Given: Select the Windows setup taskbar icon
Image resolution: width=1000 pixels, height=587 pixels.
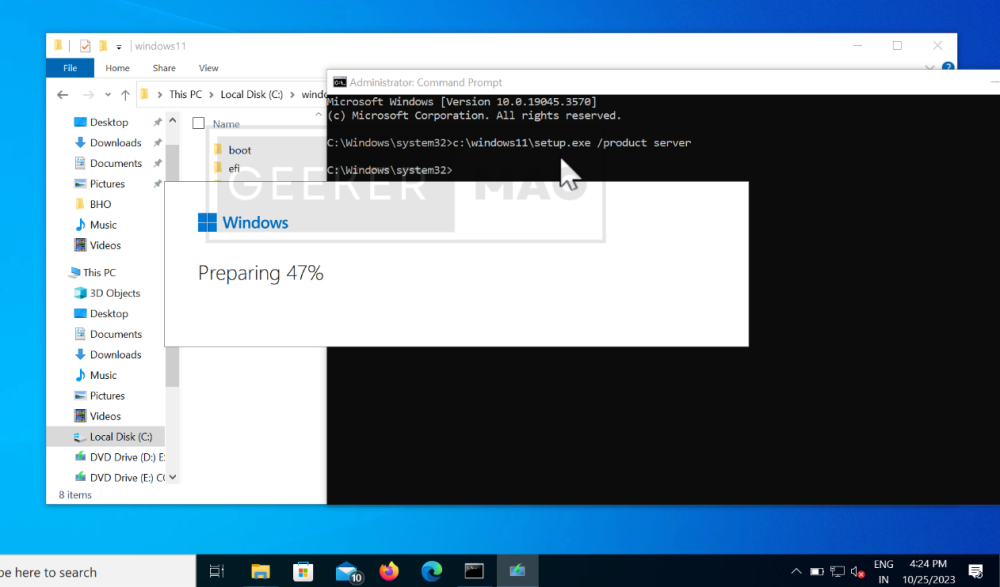Looking at the screenshot, I should 517,571.
